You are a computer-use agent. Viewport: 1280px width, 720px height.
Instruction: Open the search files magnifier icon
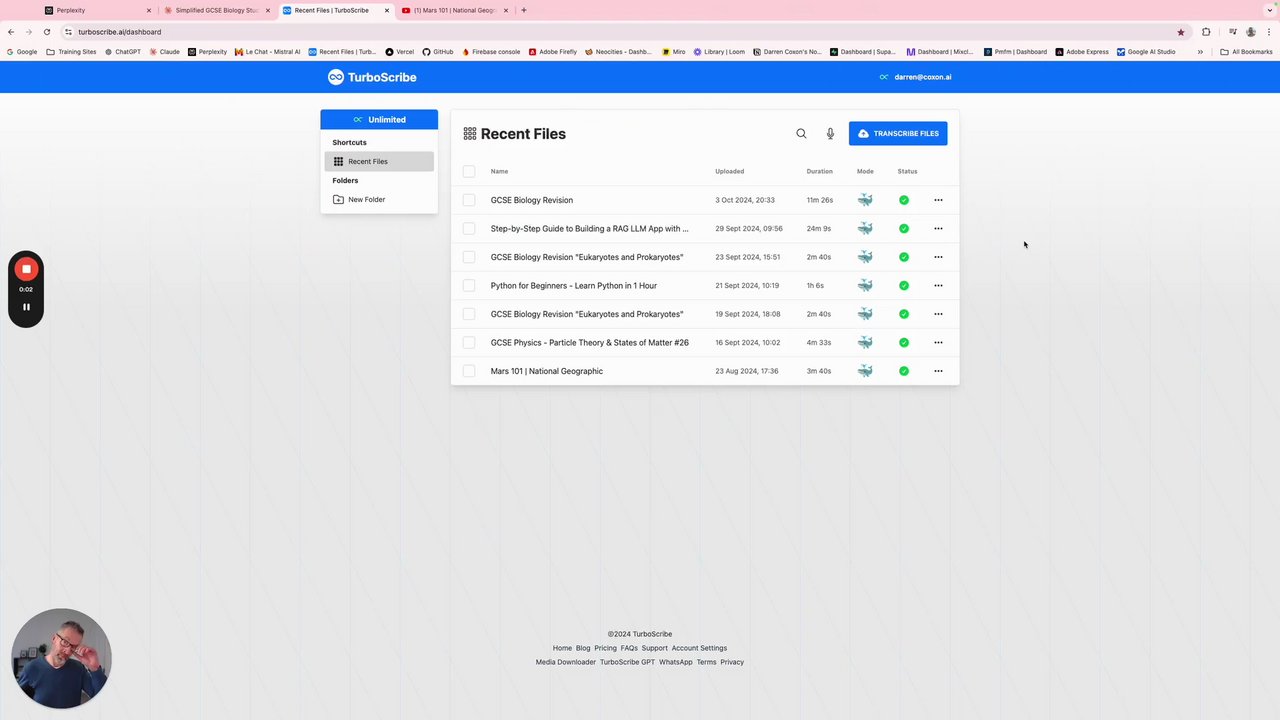(x=801, y=133)
